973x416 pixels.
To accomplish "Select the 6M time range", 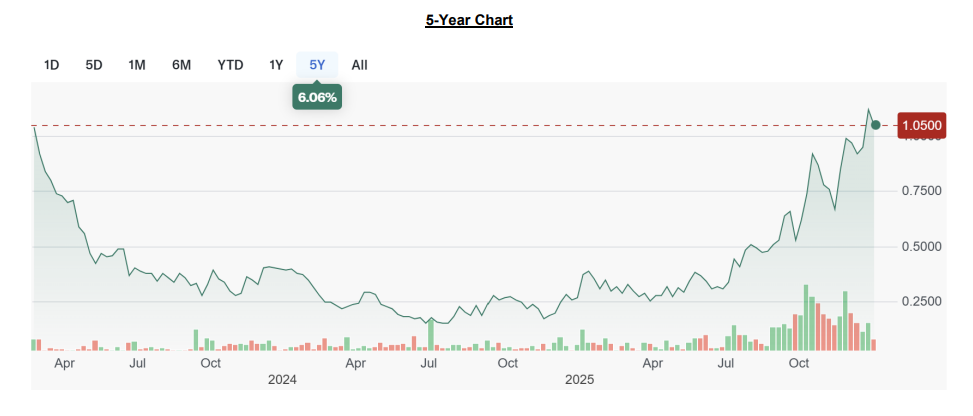I will pyautogui.click(x=181, y=65).
